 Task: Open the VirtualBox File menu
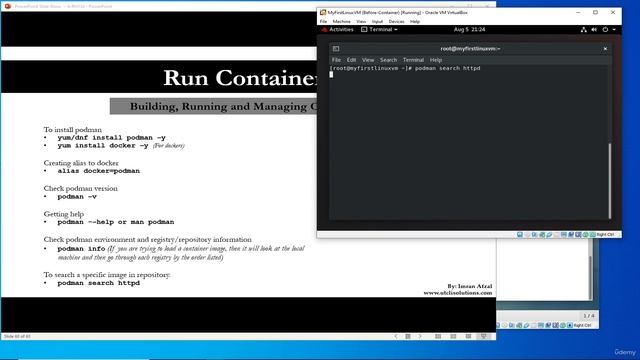click(323, 21)
